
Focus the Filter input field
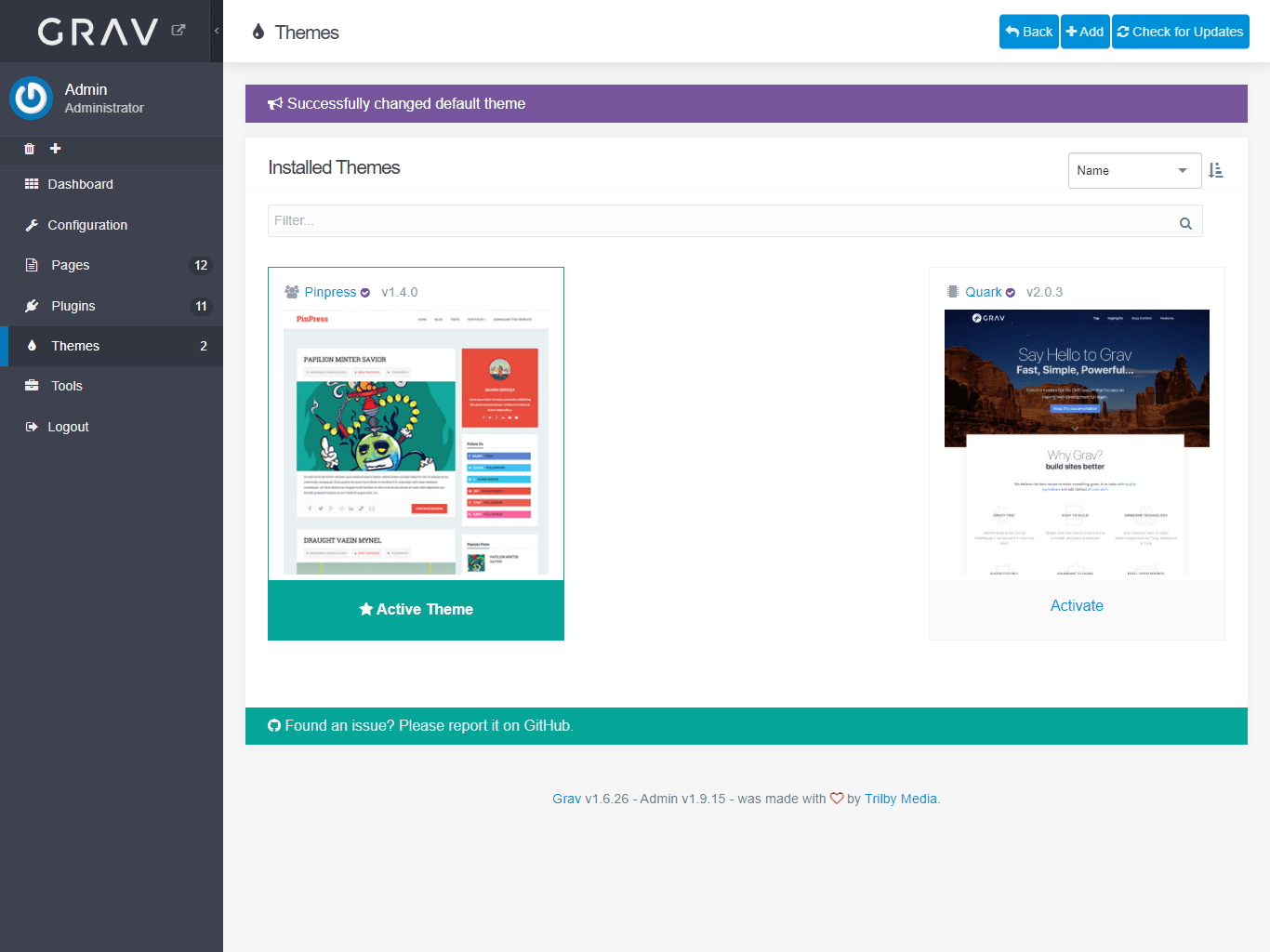(x=734, y=221)
